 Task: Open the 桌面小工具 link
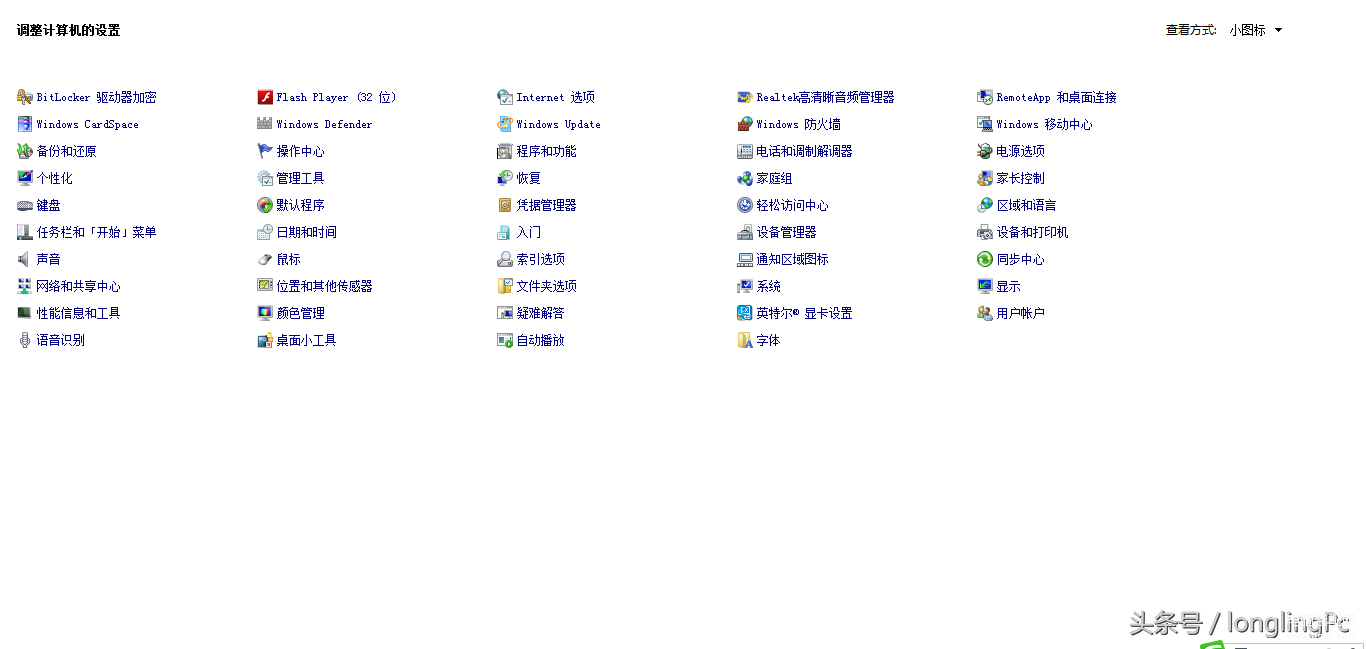pos(307,340)
